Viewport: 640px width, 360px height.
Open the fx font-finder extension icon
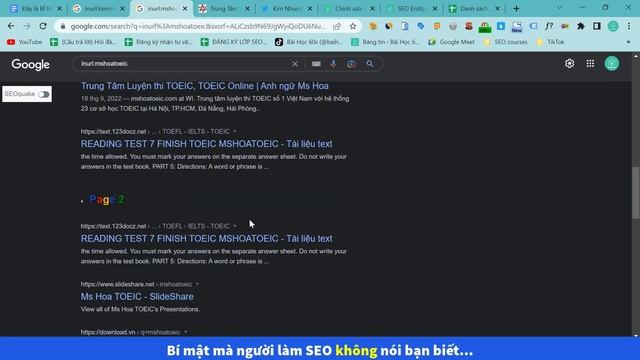[549, 26]
